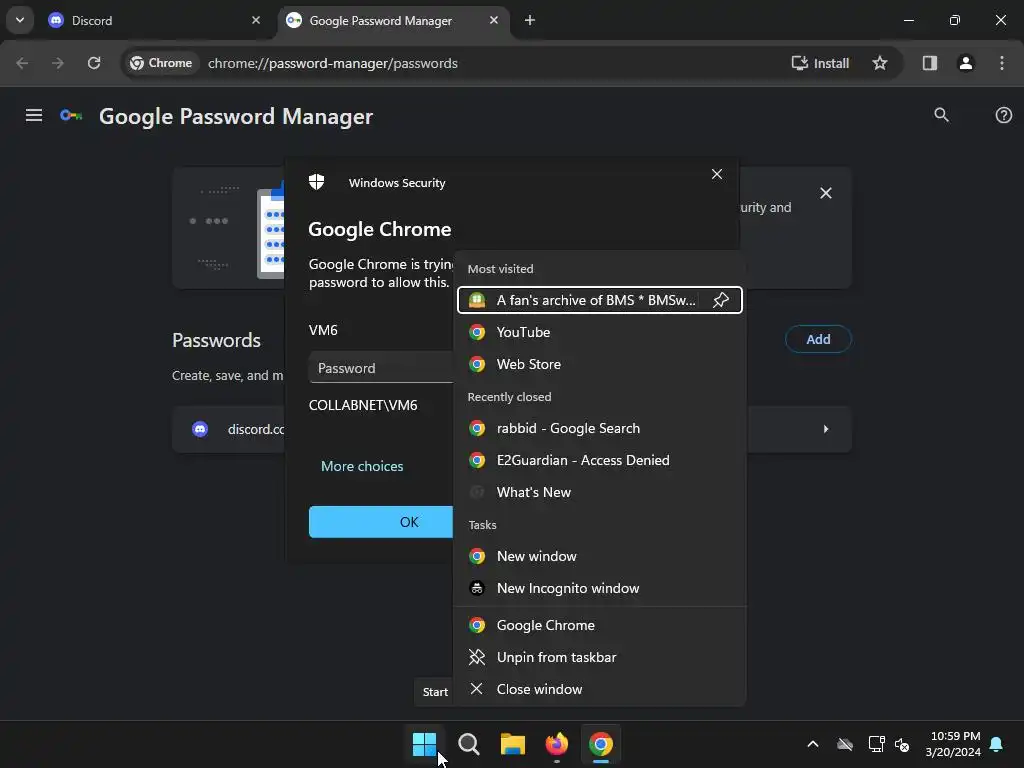
Task: Install Google Password Manager app
Action: (x=820, y=63)
